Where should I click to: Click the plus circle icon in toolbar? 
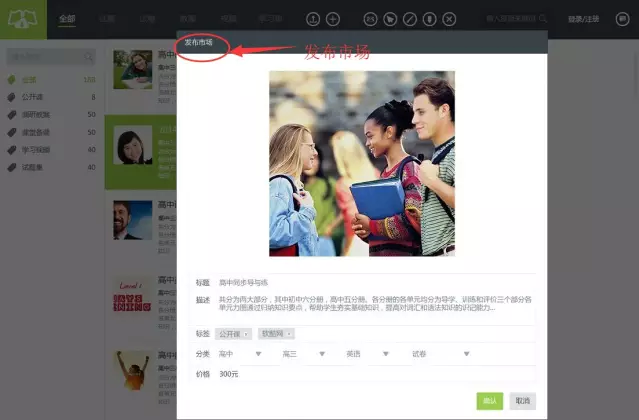tap(333, 19)
